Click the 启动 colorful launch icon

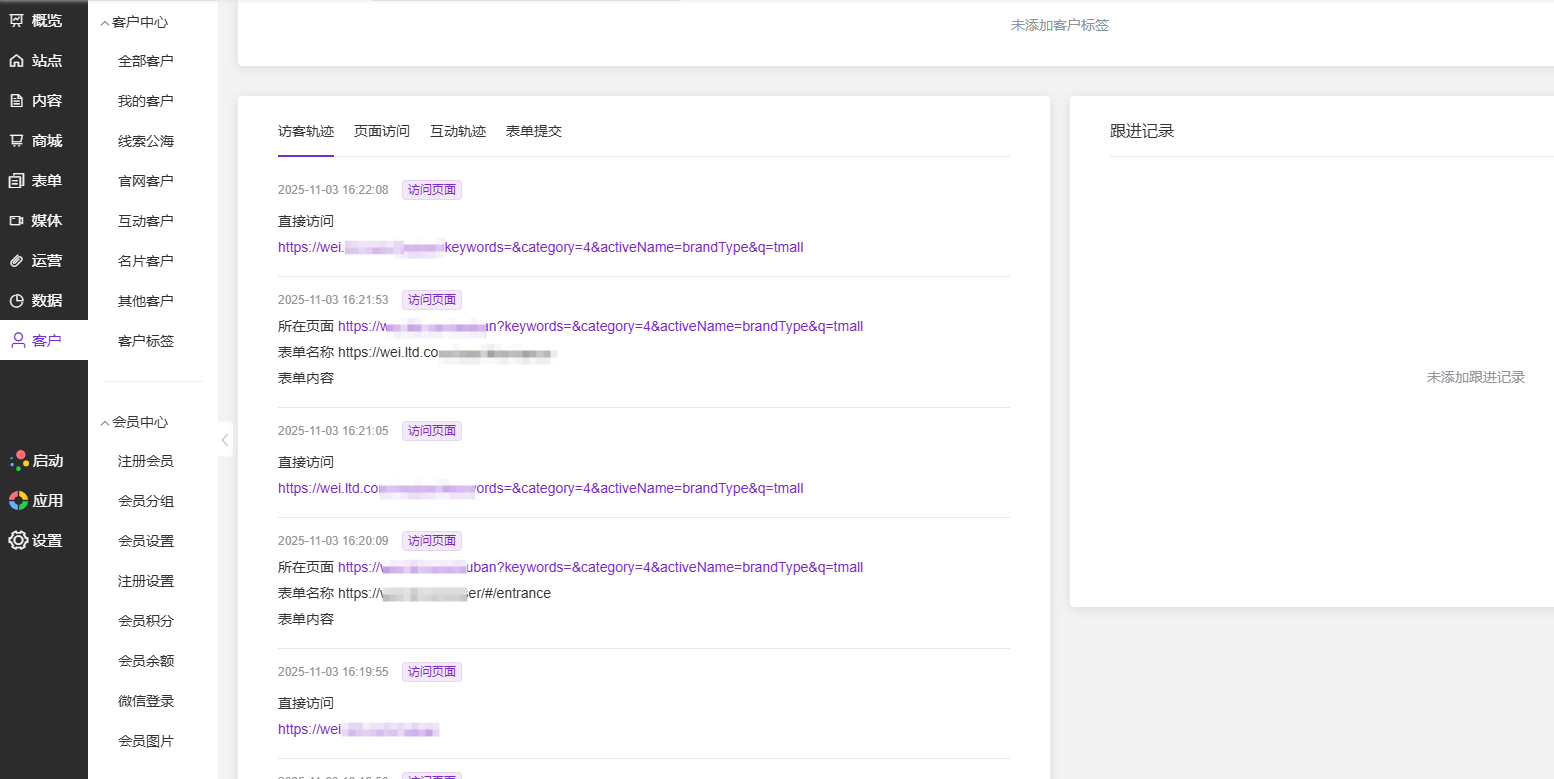pos(18,461)
